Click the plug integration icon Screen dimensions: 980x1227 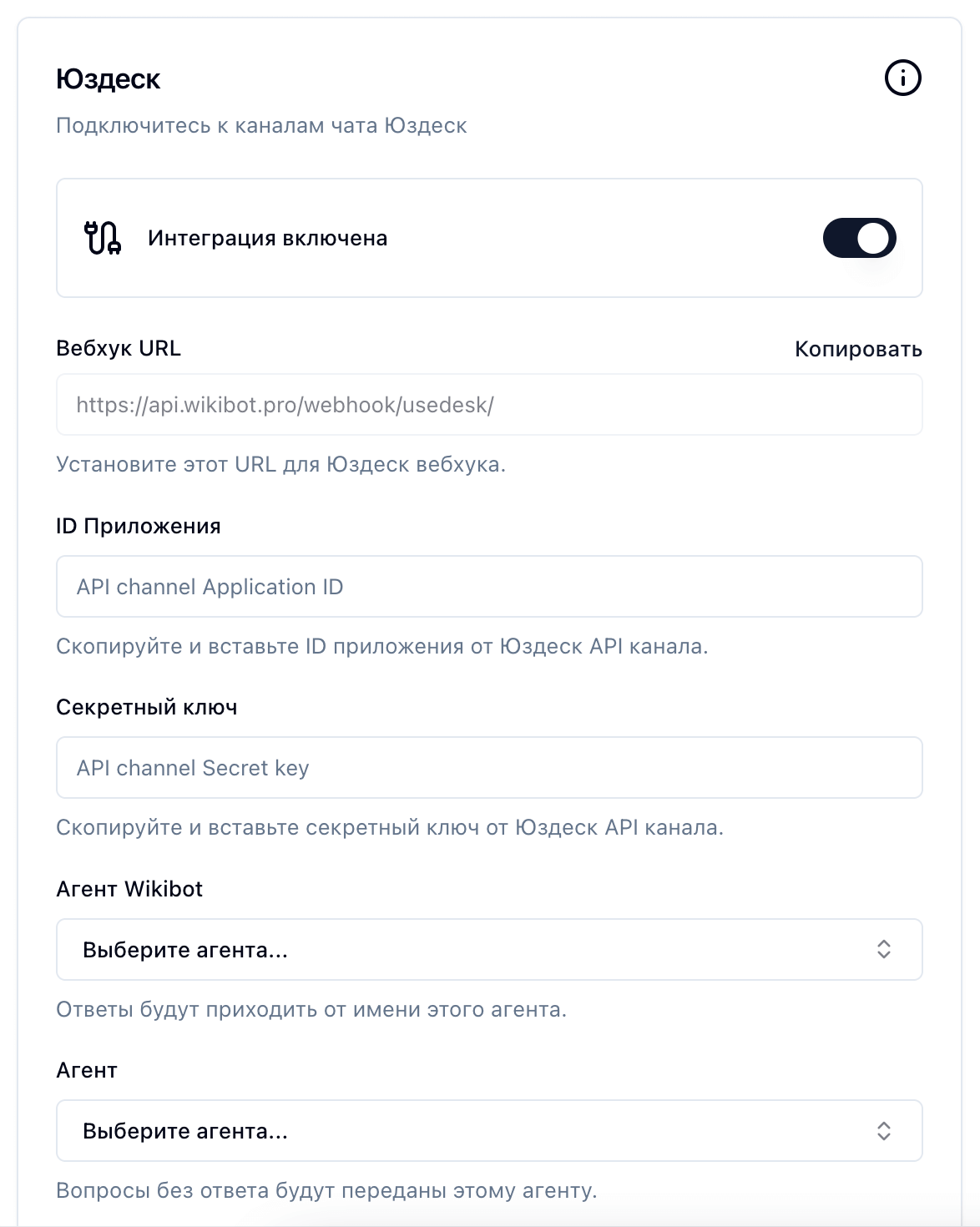click(x=103, y=238)
